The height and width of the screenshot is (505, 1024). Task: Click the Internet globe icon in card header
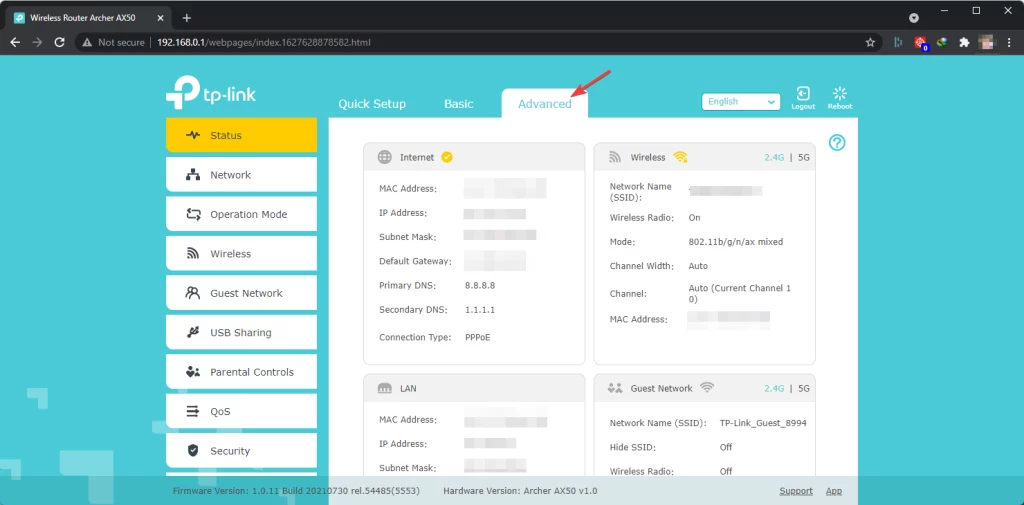tap(385, 157)
